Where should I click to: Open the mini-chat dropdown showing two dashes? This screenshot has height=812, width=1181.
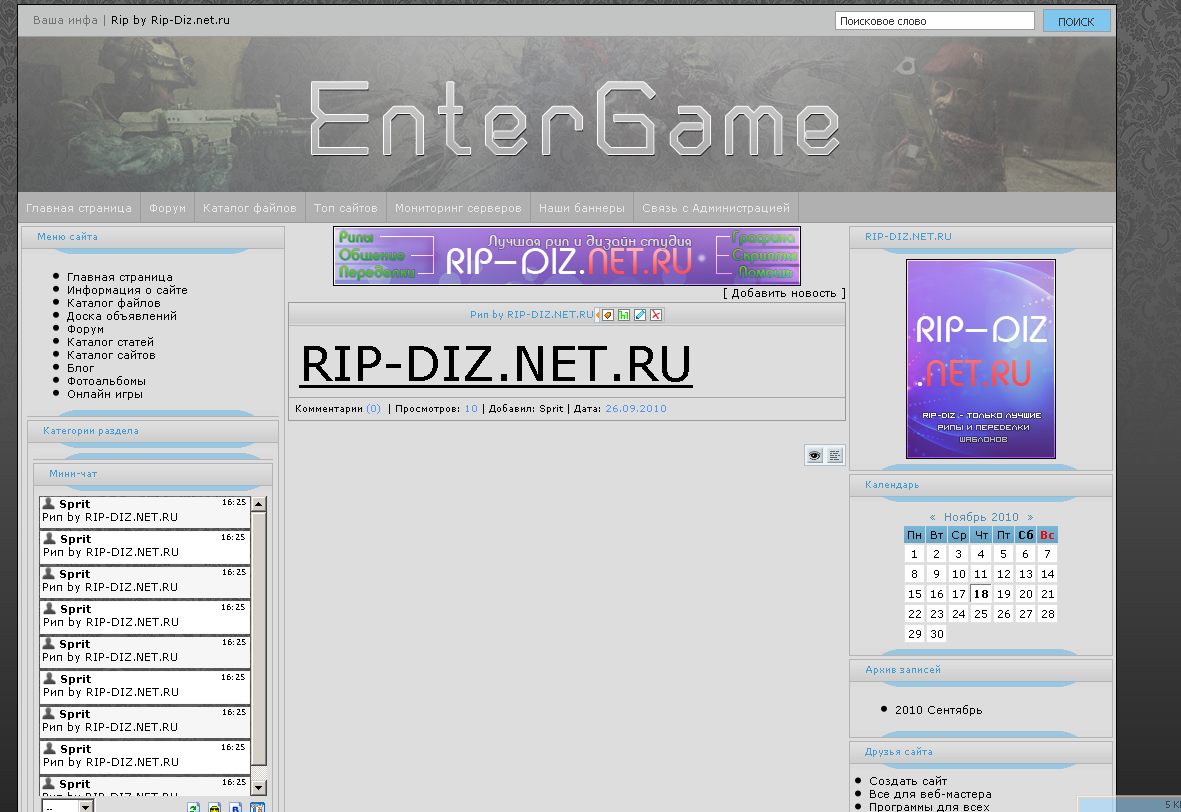coord(67,807)
